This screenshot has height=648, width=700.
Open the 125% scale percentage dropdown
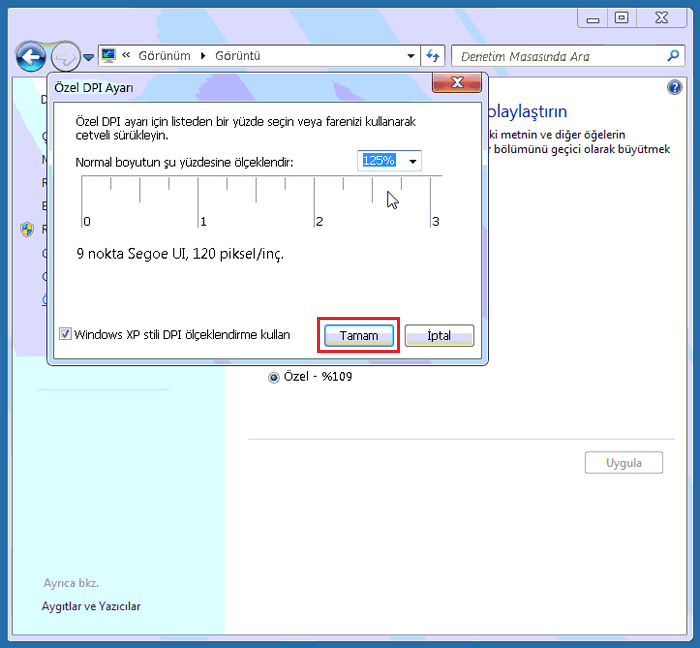pyautogui.click(x=413, y=161)
